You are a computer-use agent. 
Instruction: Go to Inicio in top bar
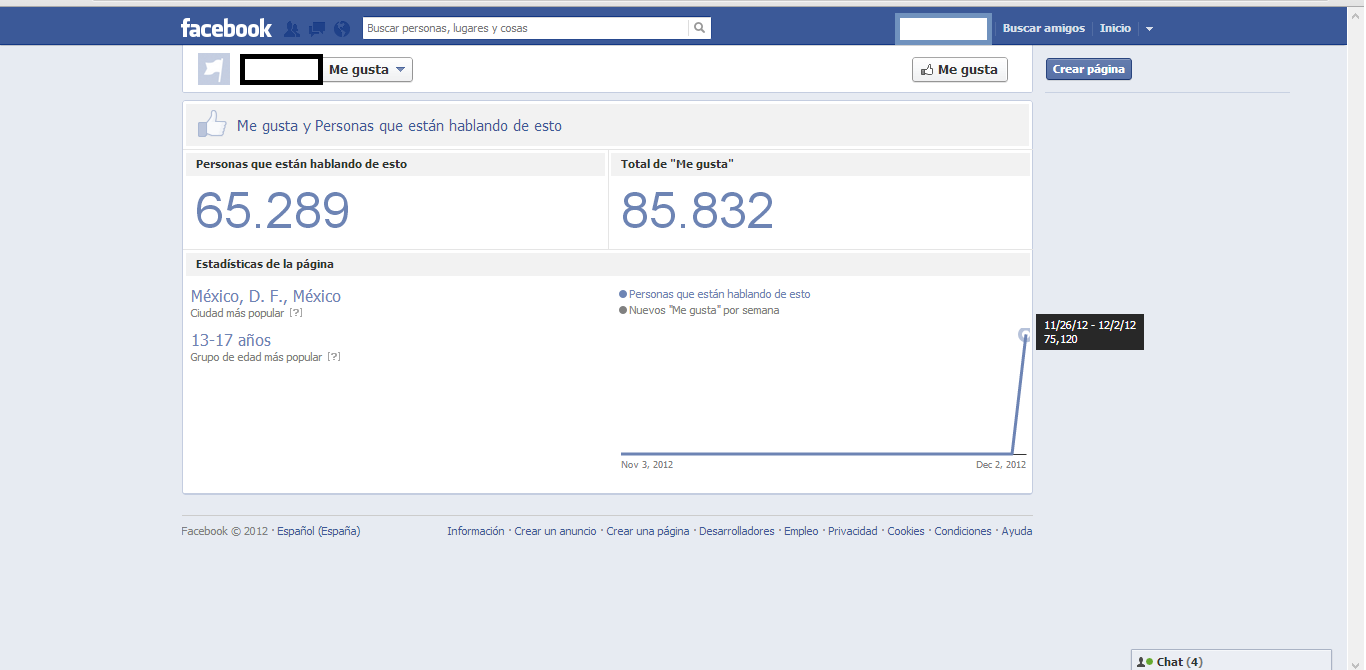tap(1115, 28)
